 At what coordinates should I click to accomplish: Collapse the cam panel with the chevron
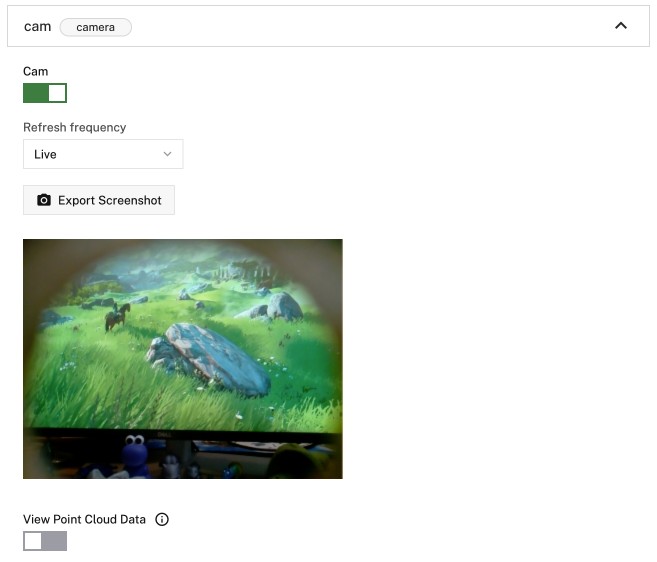pyautogui.click(x=621, y=26)
